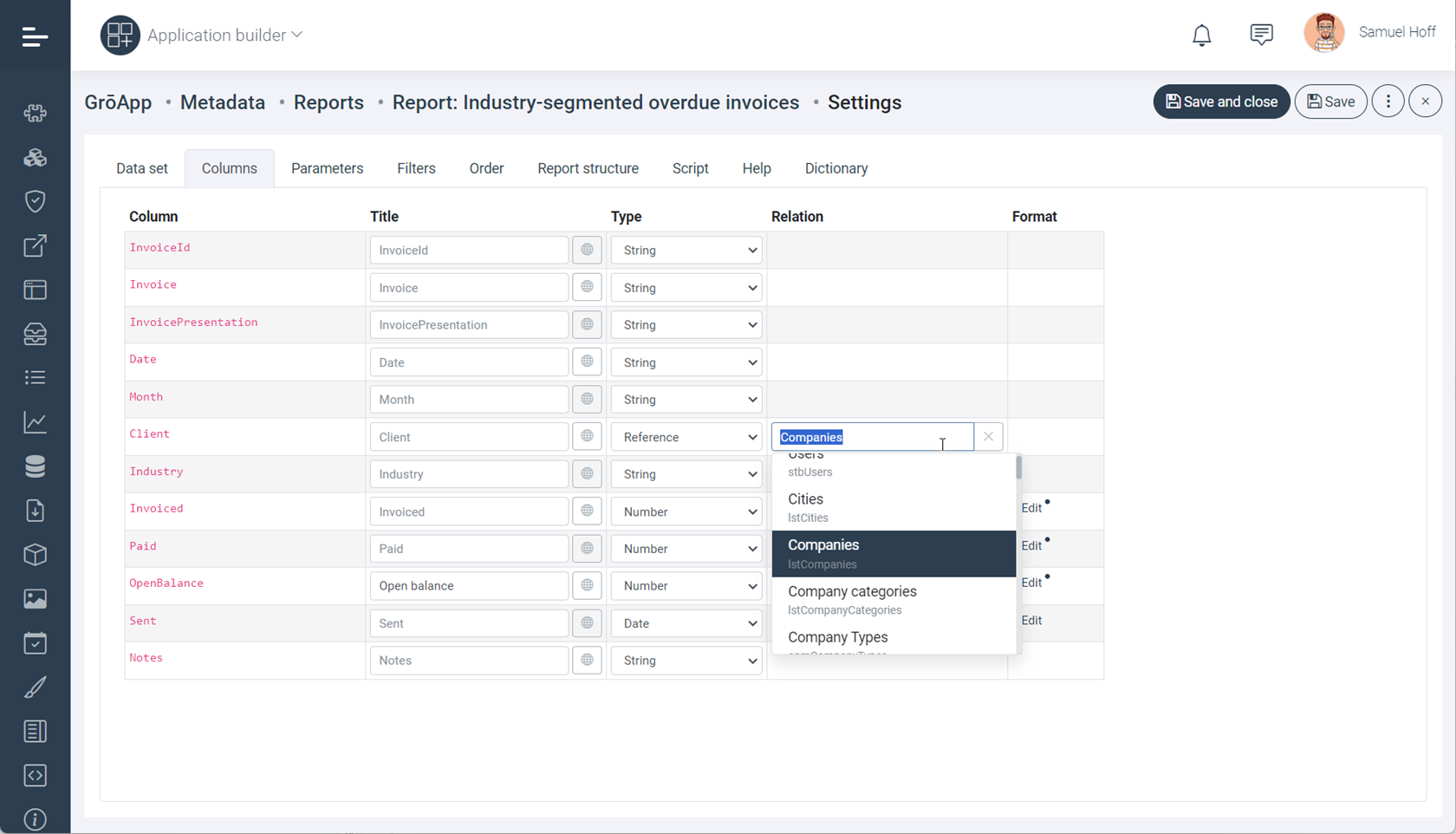Open the database section in the sidebar
1456x834 pixels.
click(x=35, y=466)
